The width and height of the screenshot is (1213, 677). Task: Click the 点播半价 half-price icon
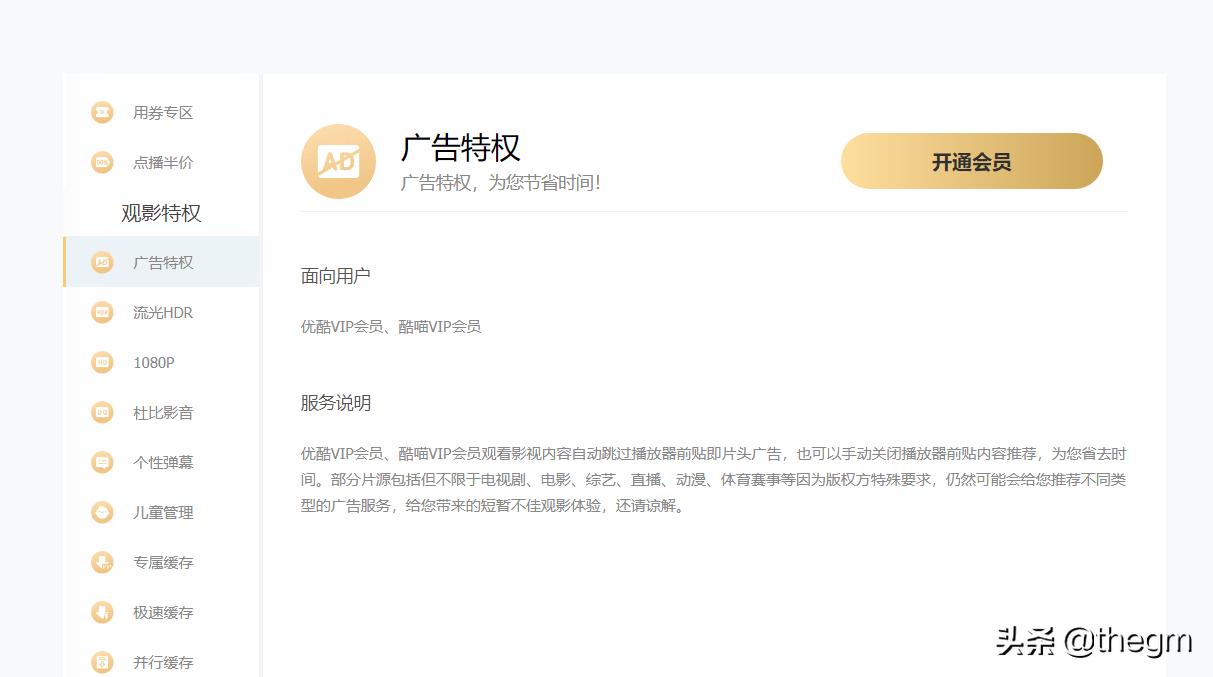[x=102, y=162]
